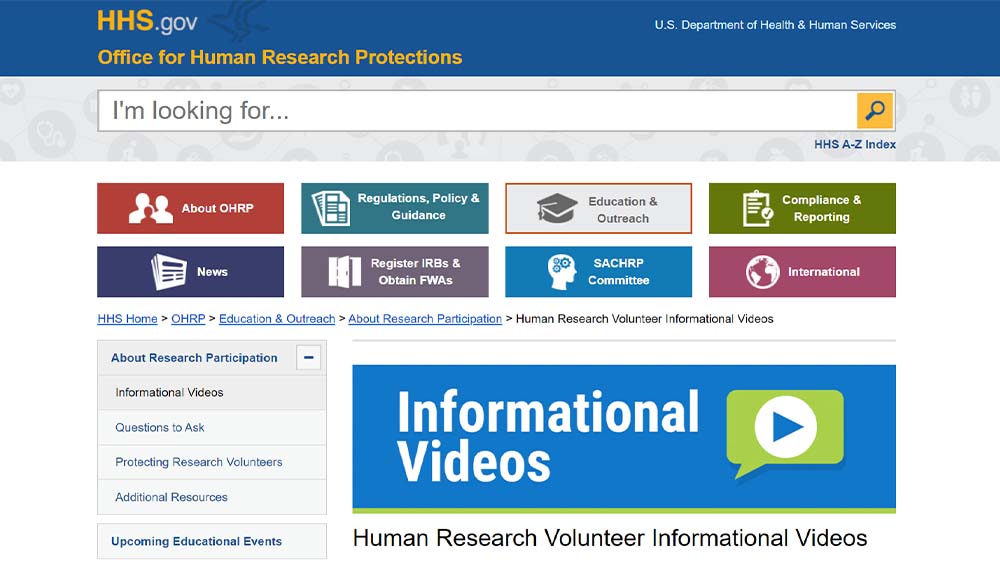Click the newspaper icon on News
Screen dimensions: 1000x563
pos(169,272)
